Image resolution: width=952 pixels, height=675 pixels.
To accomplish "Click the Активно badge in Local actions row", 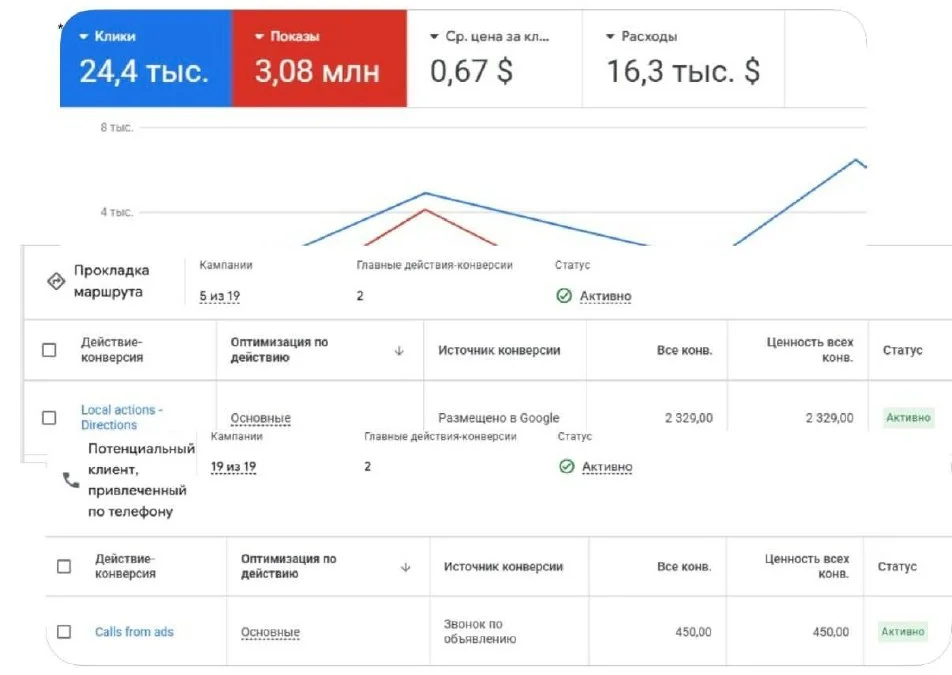I will tap(908, 418).
